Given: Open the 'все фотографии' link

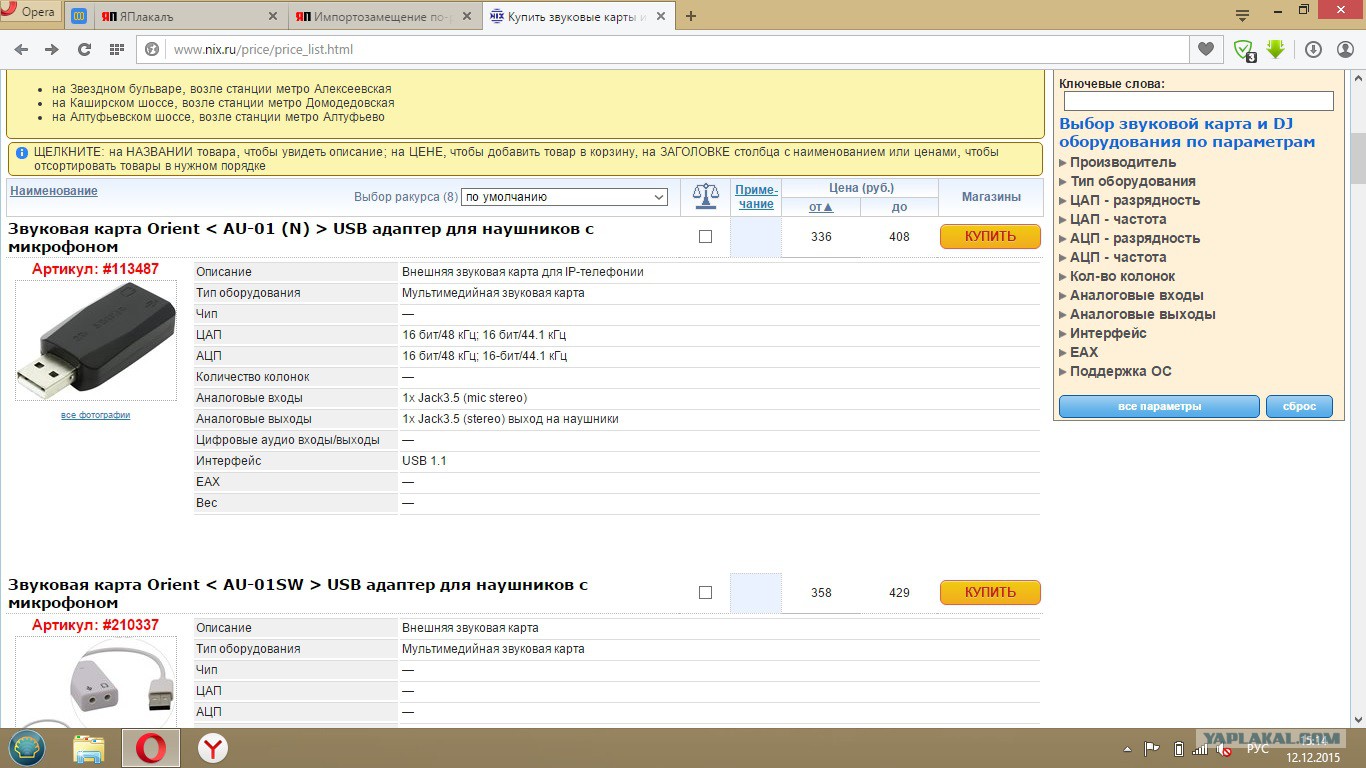Looking at the screenshot, I should (x=95, y=415).
